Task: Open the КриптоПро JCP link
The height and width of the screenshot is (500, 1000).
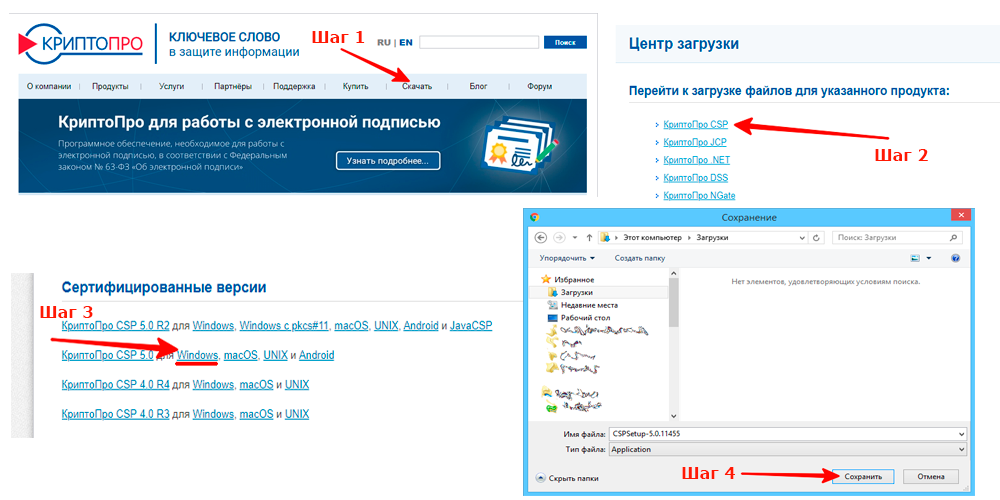Action: click(x=695, y=142)
